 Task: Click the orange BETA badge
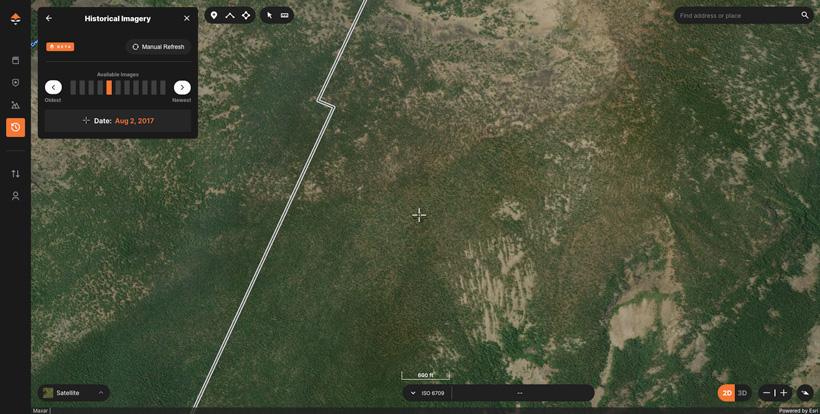pyautogui.click(x=60, y=47)
